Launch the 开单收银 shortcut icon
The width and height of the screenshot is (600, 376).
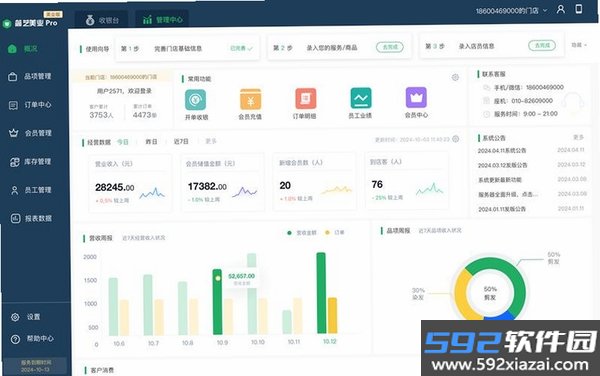196,100
